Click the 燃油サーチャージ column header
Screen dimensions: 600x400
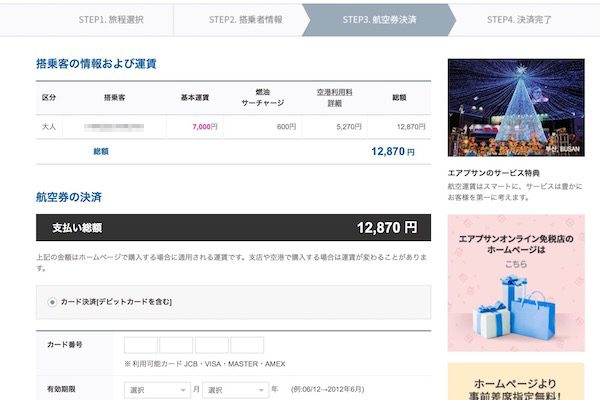[263, 98]
